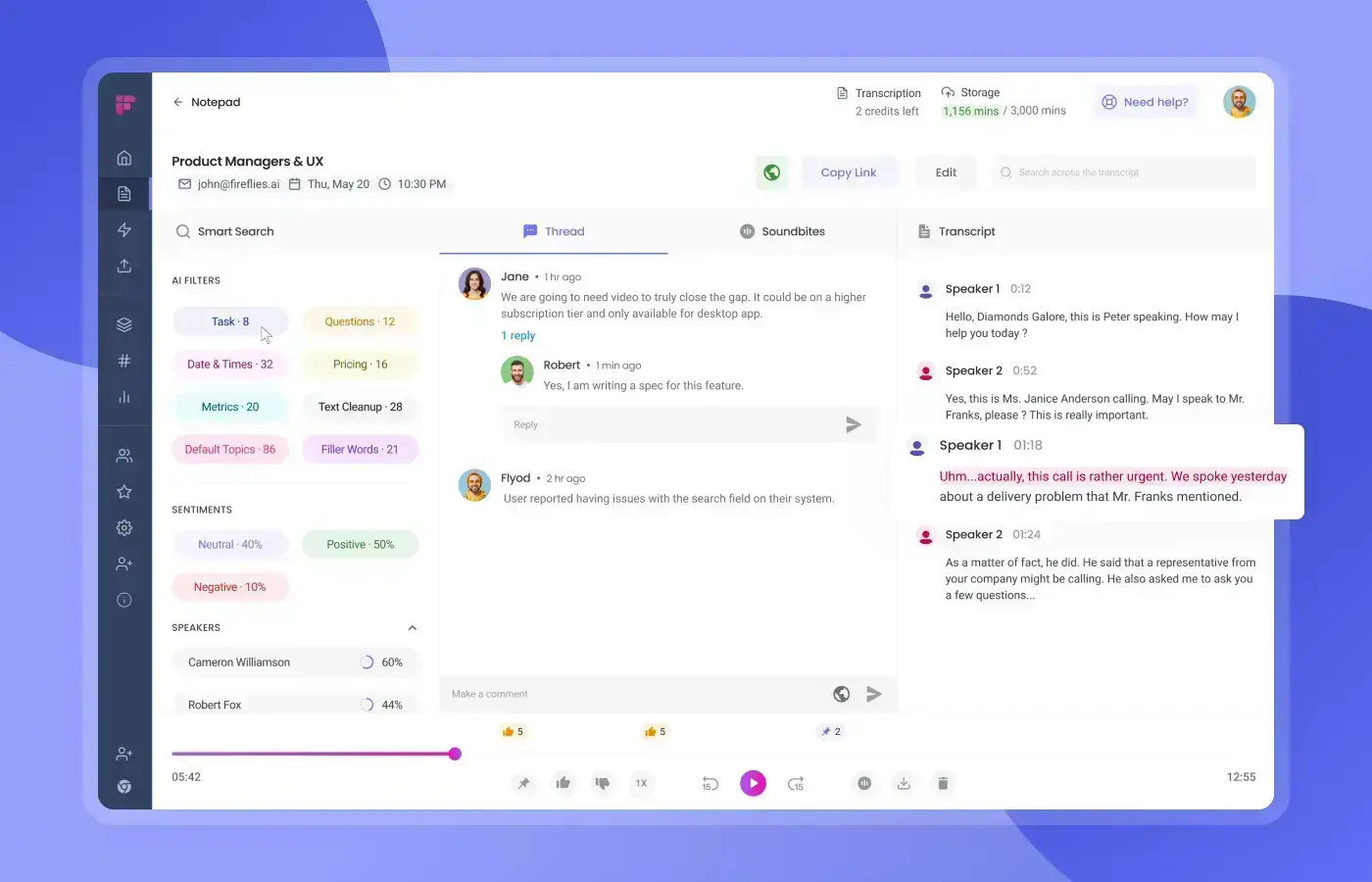Click the playback progress slider handle

click(x=455, y=754)
